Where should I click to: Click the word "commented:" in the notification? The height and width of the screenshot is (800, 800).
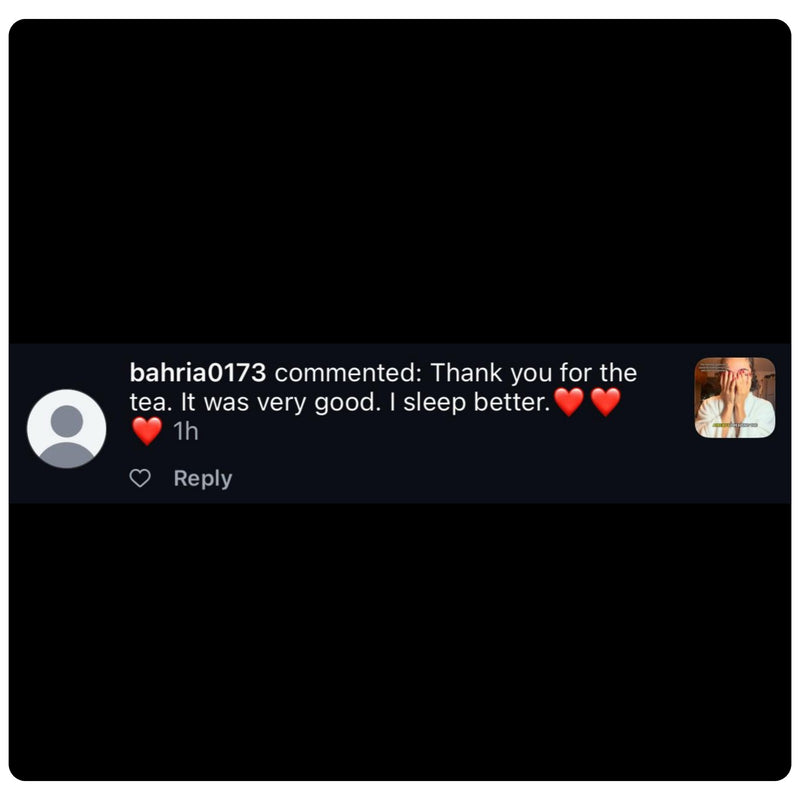click(x=348, y=372)
